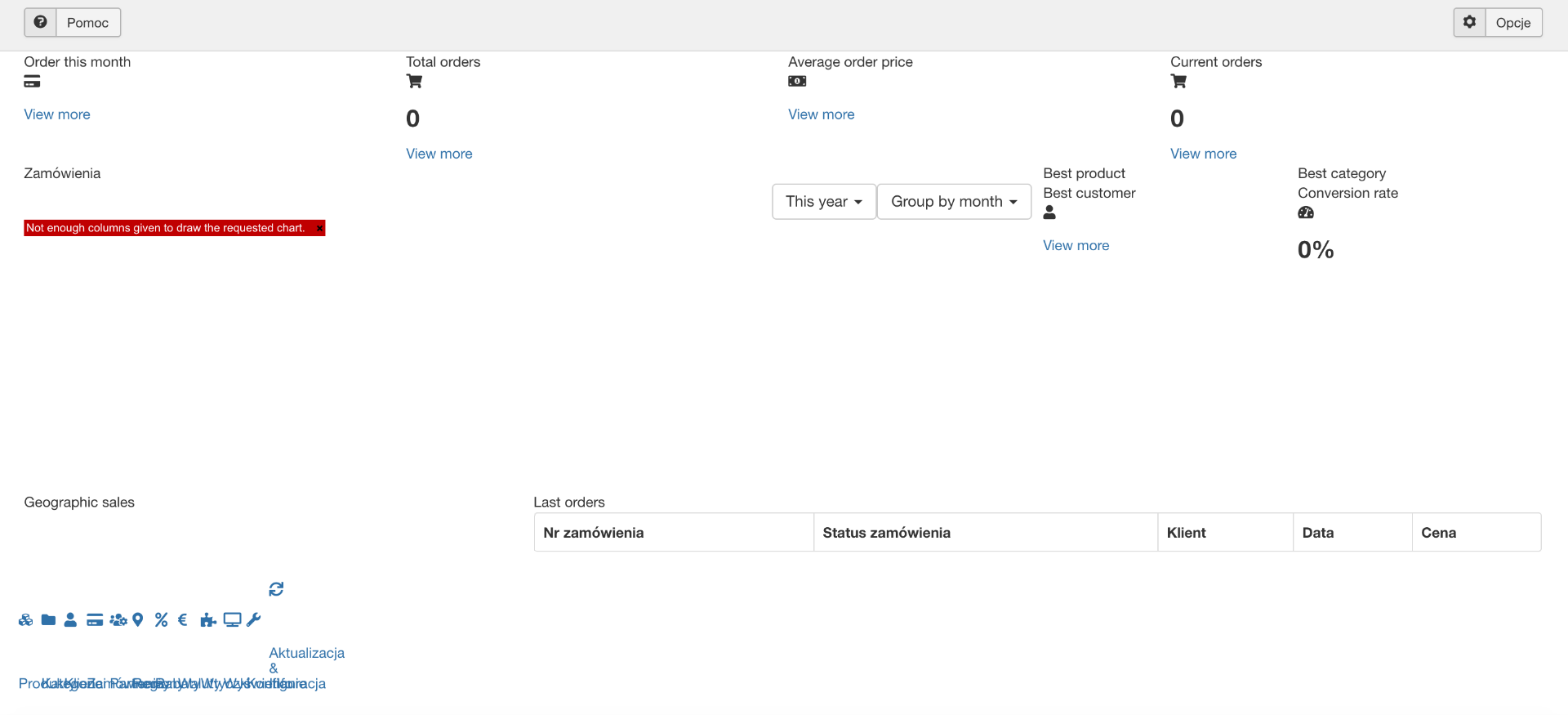Open plugins via the puzzle piece icon
Viewport: 1568px width, 715px height.
208,620
